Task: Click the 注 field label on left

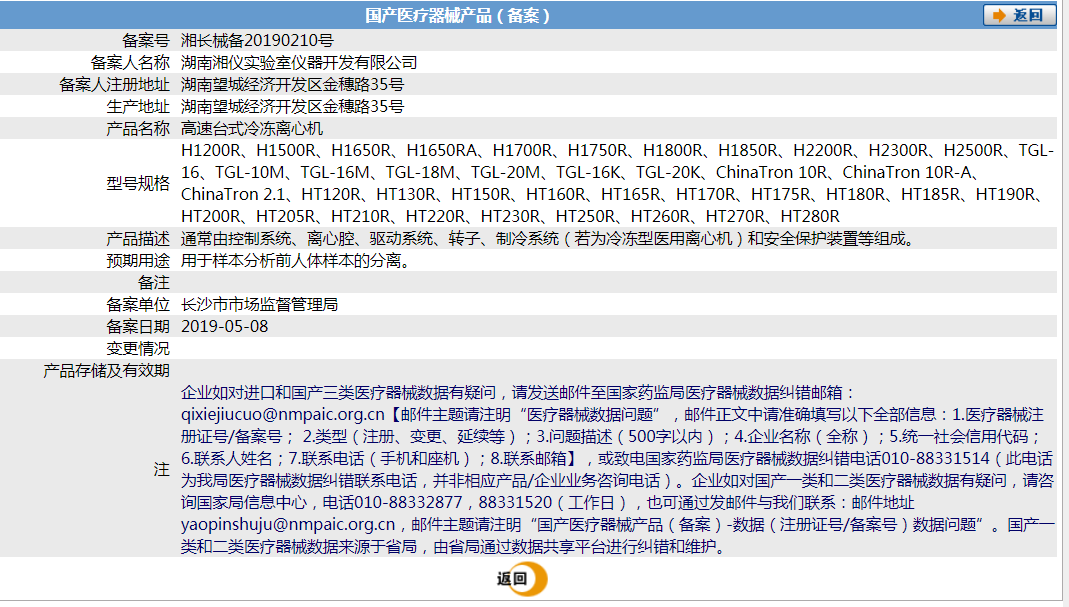Action: coord(161,468)
